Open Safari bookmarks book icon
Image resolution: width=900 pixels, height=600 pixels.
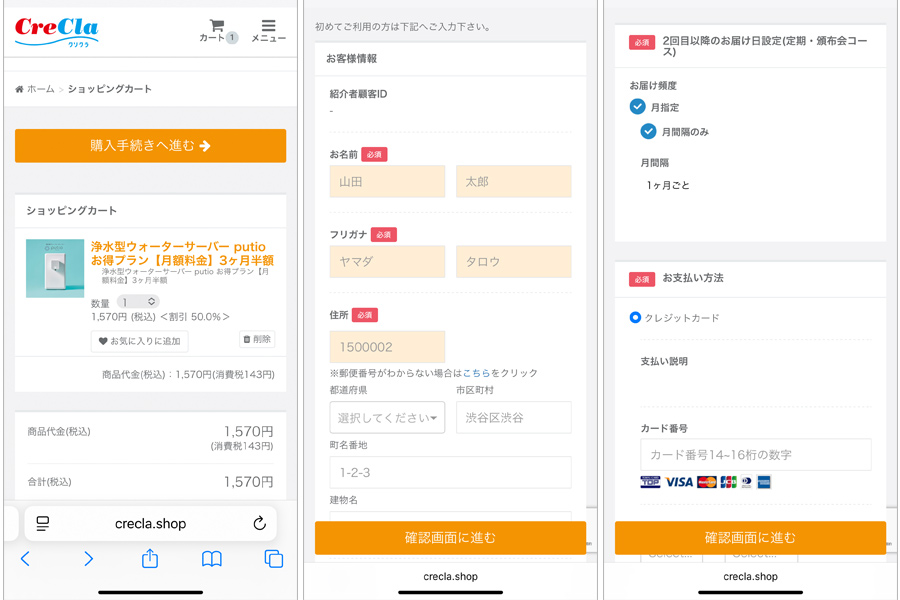click(212, 559)
